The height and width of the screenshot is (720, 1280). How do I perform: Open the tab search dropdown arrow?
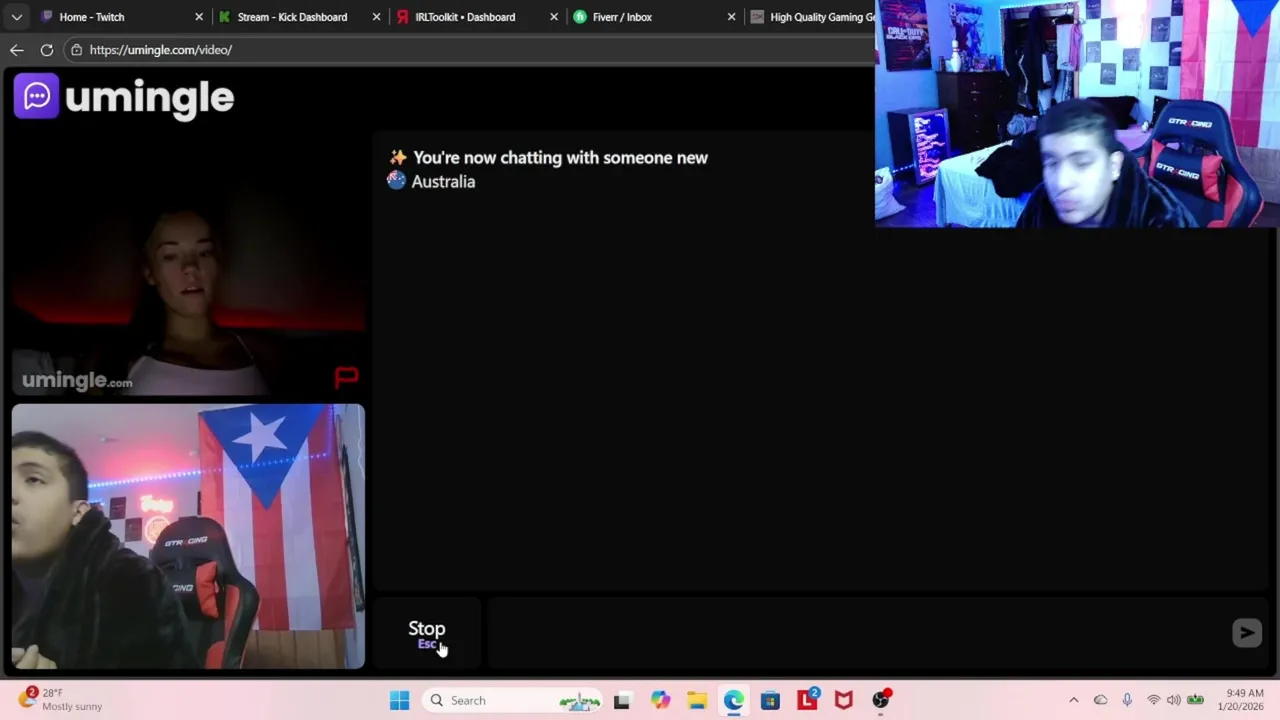coord(16,17)
